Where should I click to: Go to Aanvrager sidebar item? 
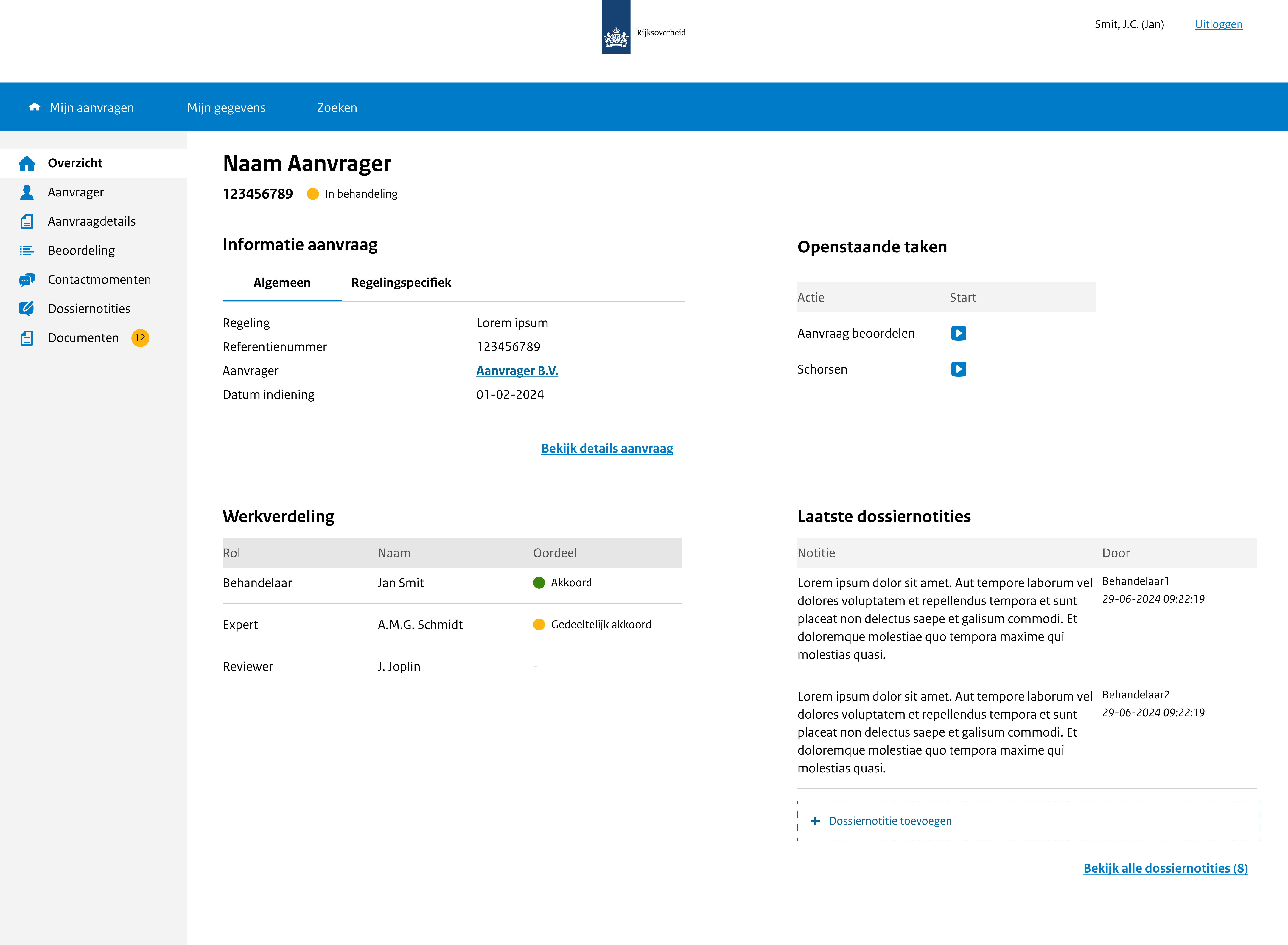93,192
